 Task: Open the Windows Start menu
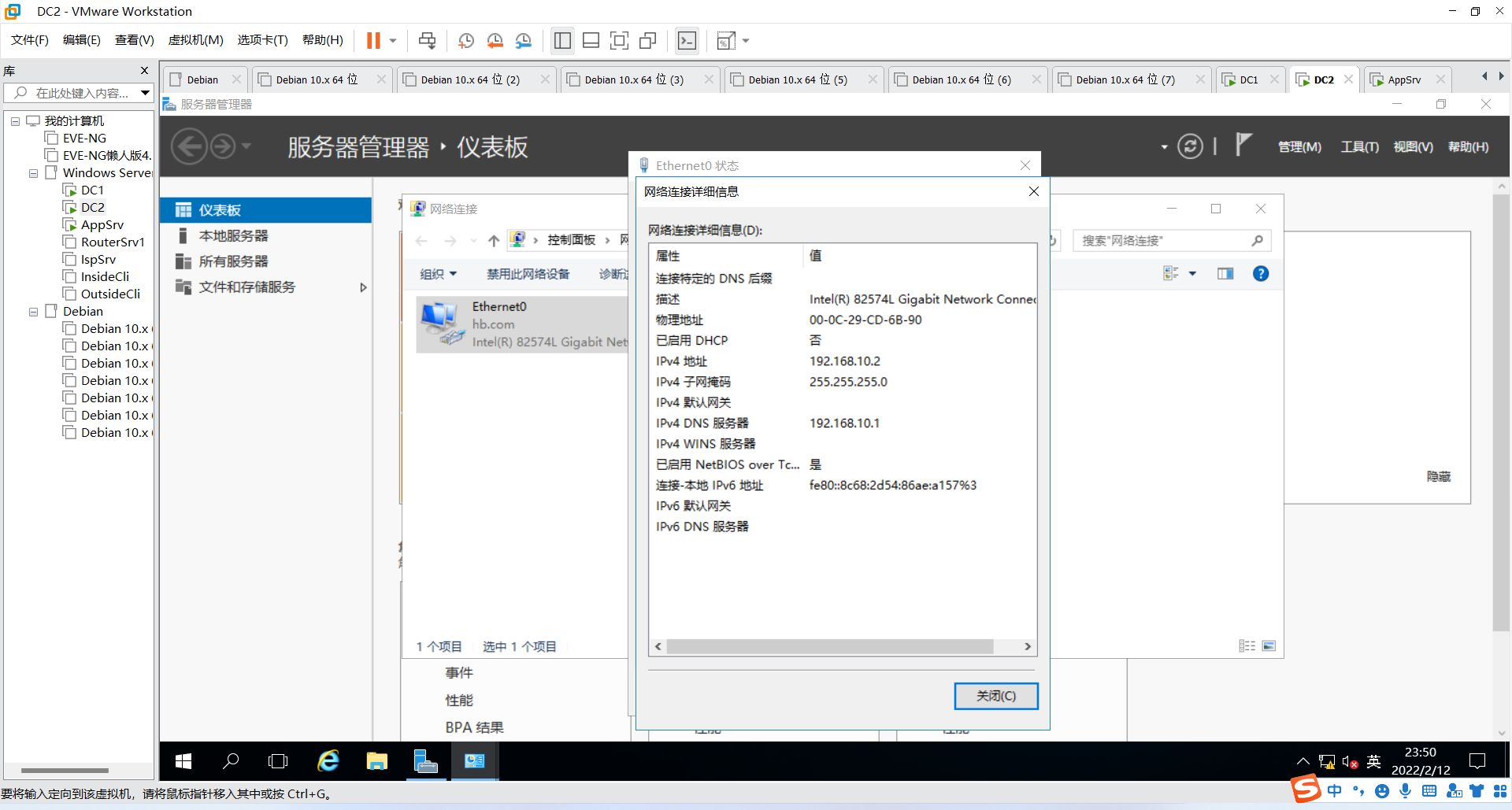(183, 761)
